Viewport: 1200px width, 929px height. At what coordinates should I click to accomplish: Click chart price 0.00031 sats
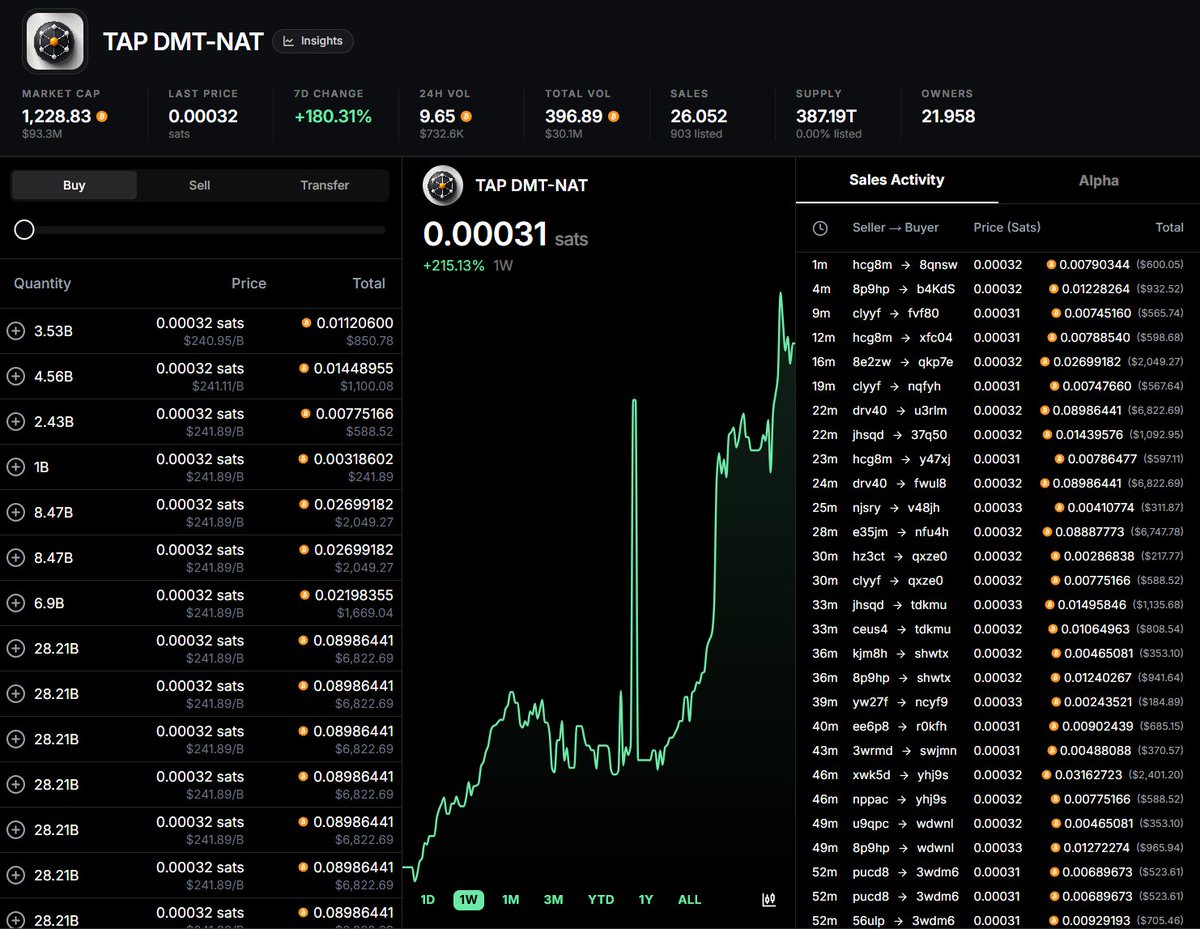click(x=505, y=235)
